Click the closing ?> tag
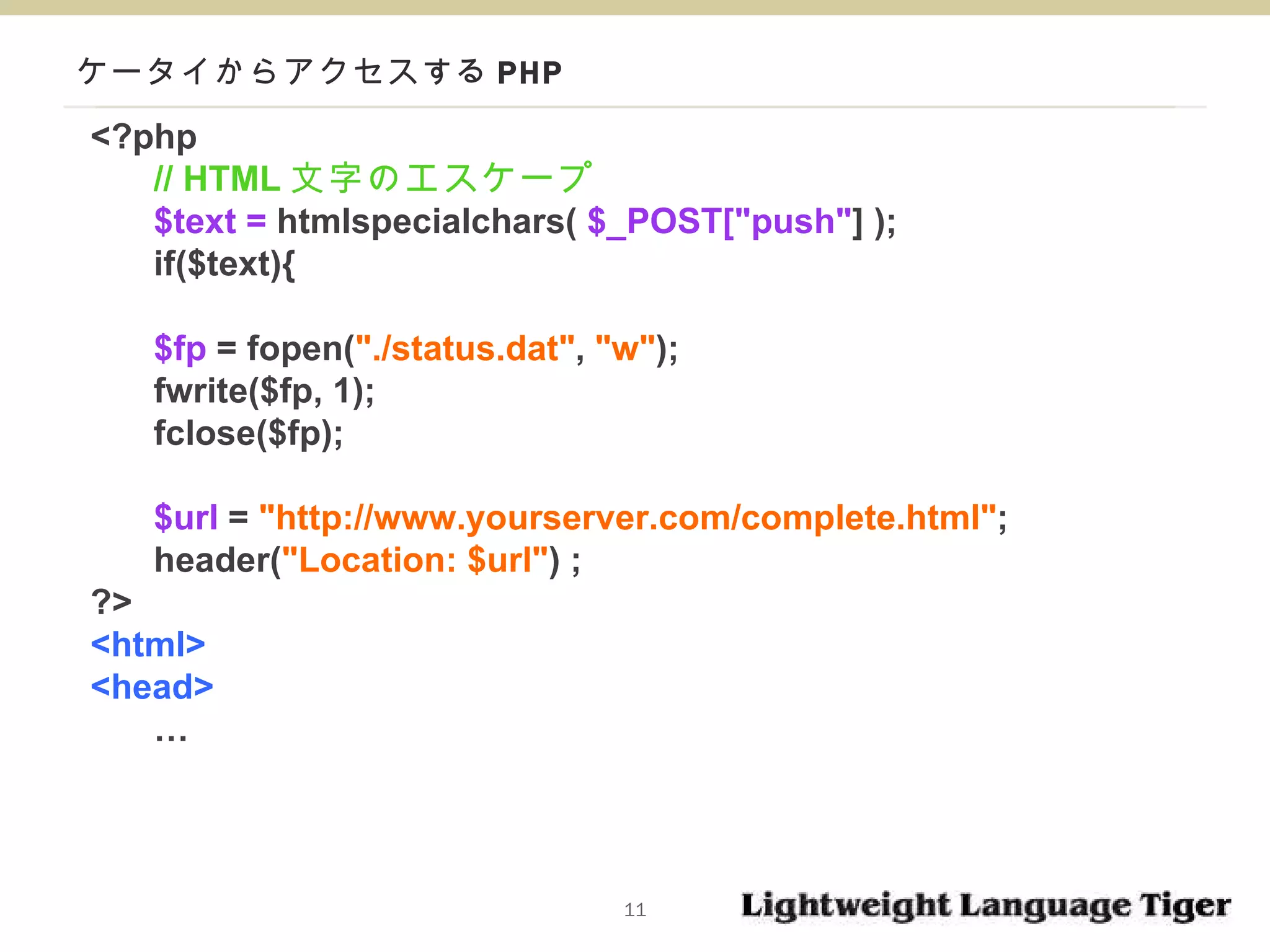The height and width of the screenshot is (952, 1270). (112, 601)
